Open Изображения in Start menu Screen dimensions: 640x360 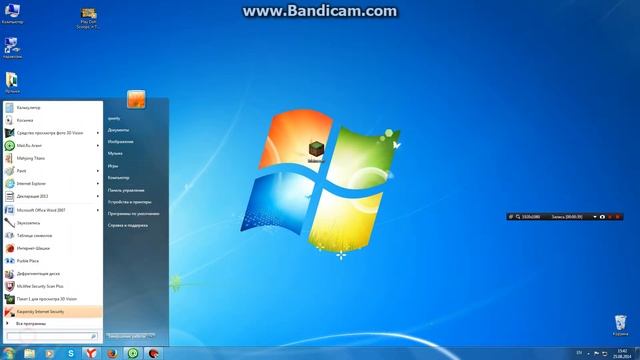point(120,142)
